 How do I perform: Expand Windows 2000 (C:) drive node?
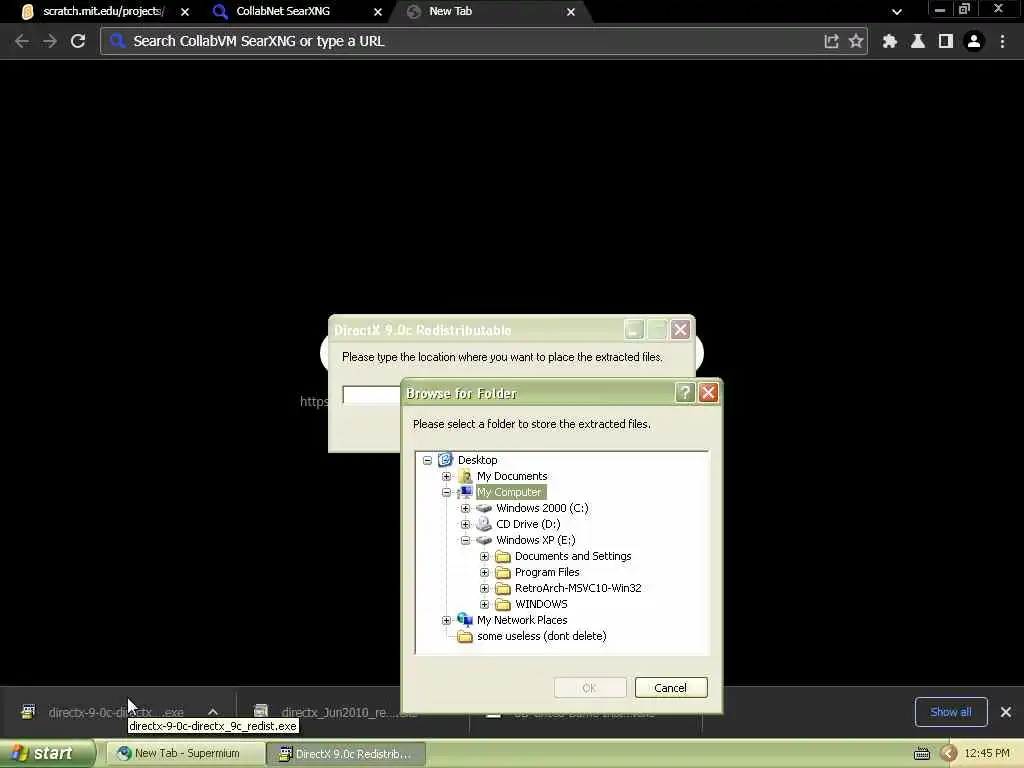[465, 508]
